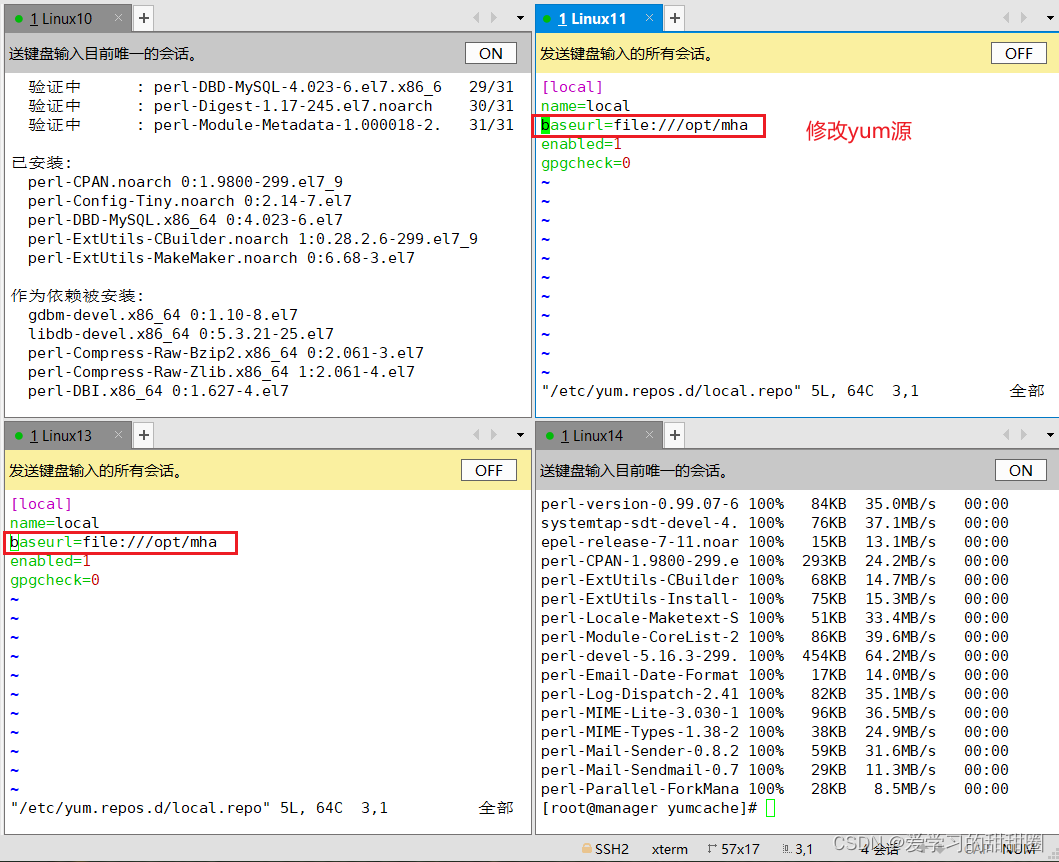
Task: Click name=local line in Linux13 pane
Action: [54, 523]
